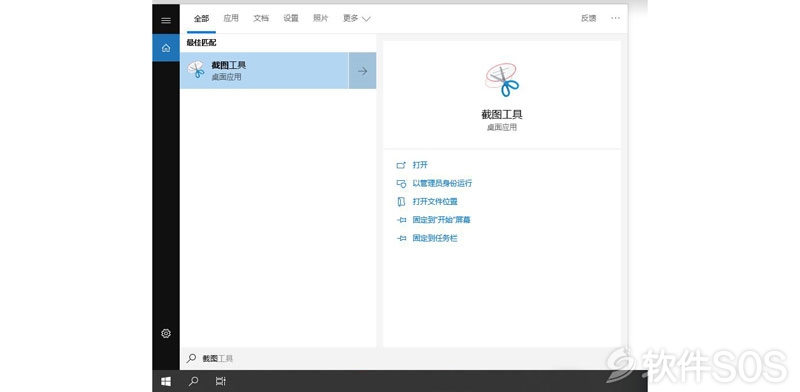The image size is (800, 392).
Task: Open the hamburger menu in the sidebar
Action: point(166,20)
